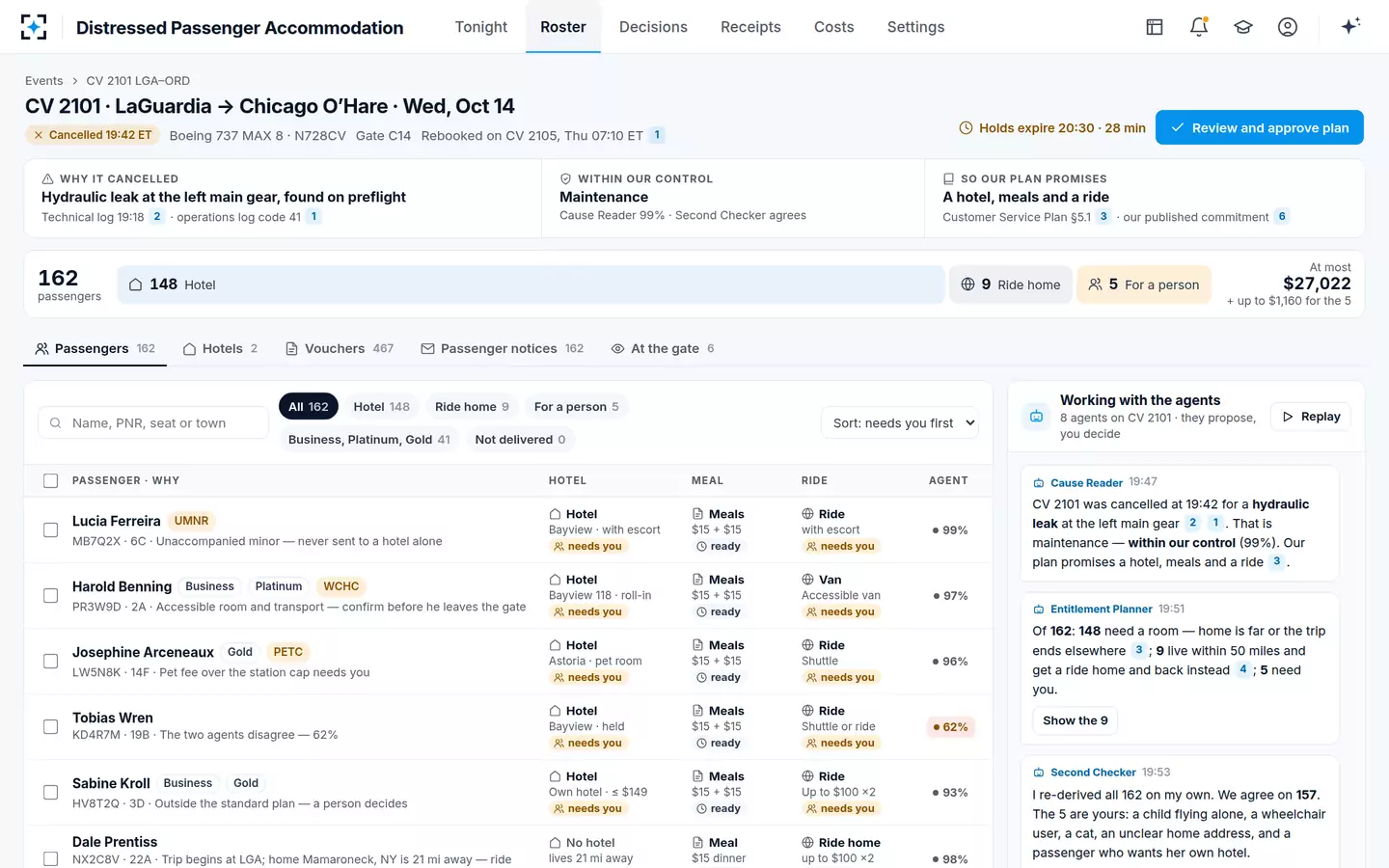Expand Show the 9 list
This screenshot has height=868, width=1389.
1076,720
